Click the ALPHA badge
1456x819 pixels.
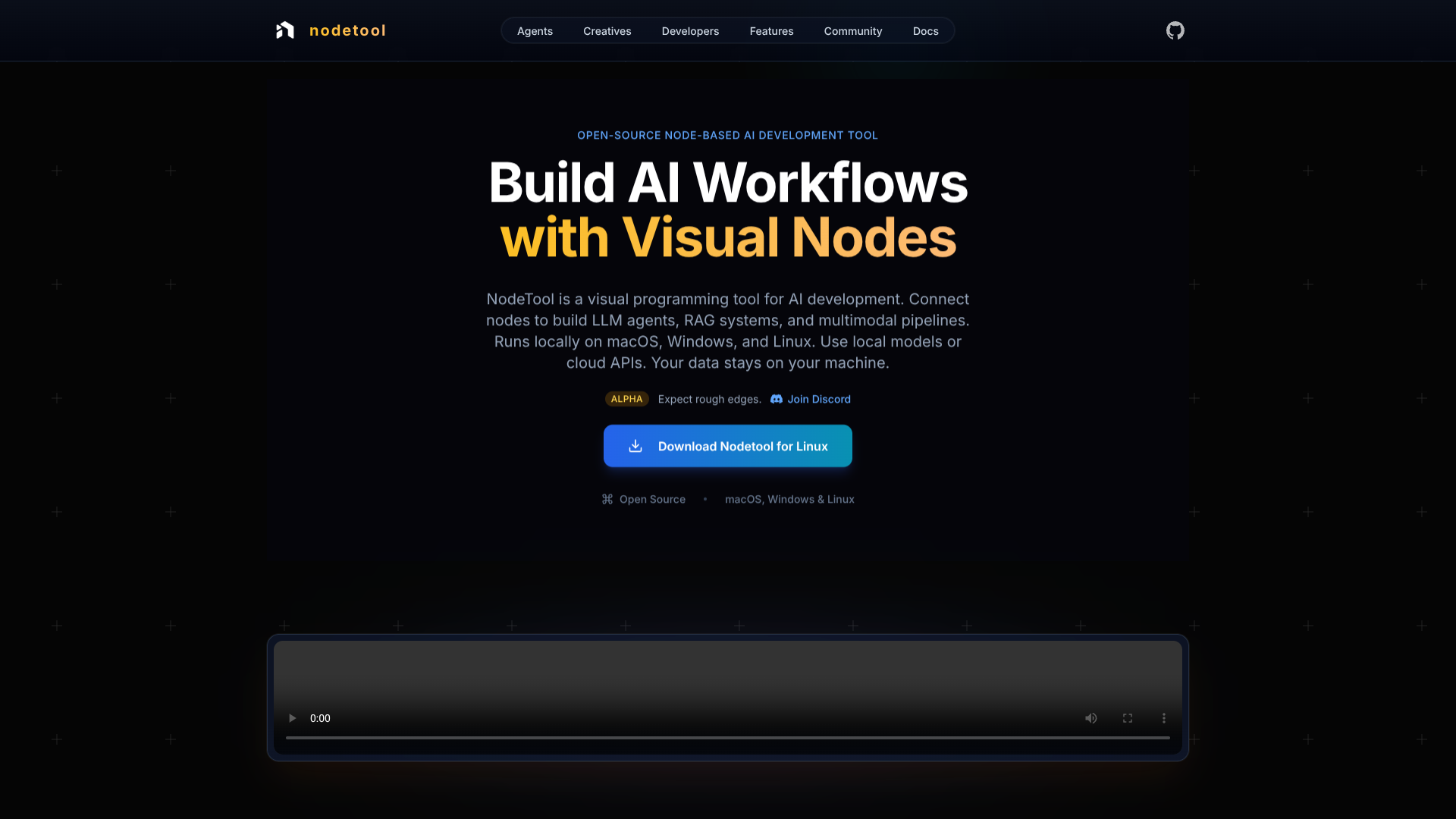pyautogui.click(x=626, y=399)
